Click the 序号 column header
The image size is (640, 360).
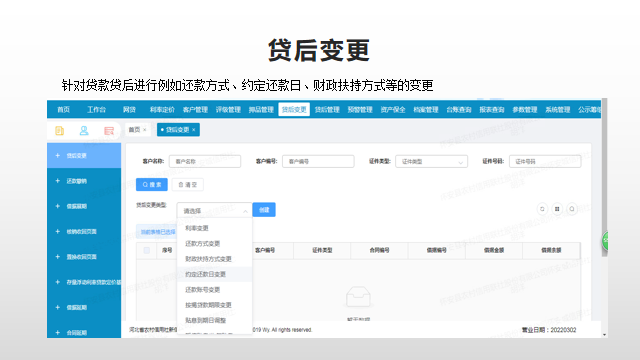click(167, 250)
